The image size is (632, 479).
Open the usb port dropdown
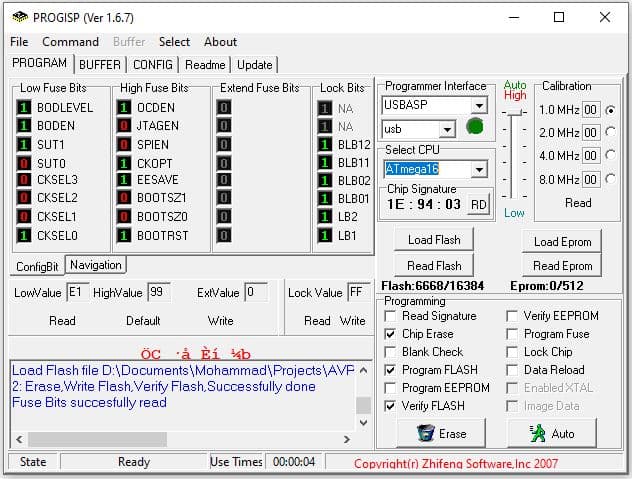(447, 128)
